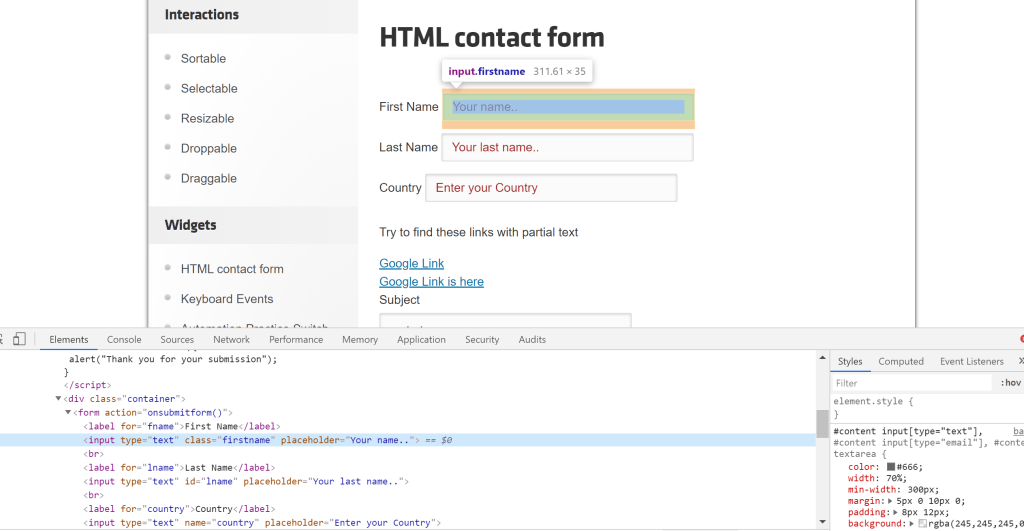Select Draggable in the Interactions sidebar

point(208,178)
